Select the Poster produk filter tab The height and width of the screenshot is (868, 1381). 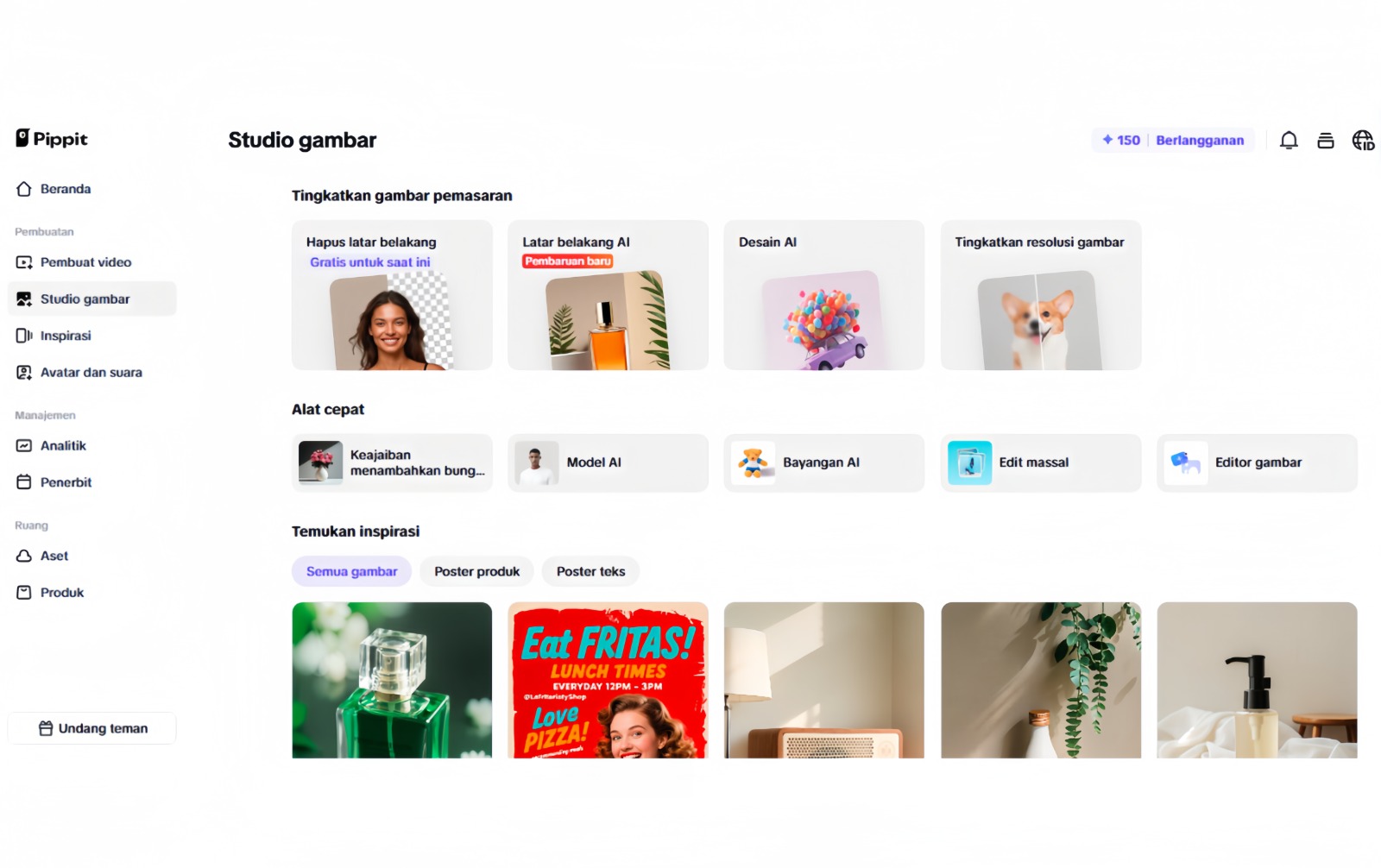477,571
